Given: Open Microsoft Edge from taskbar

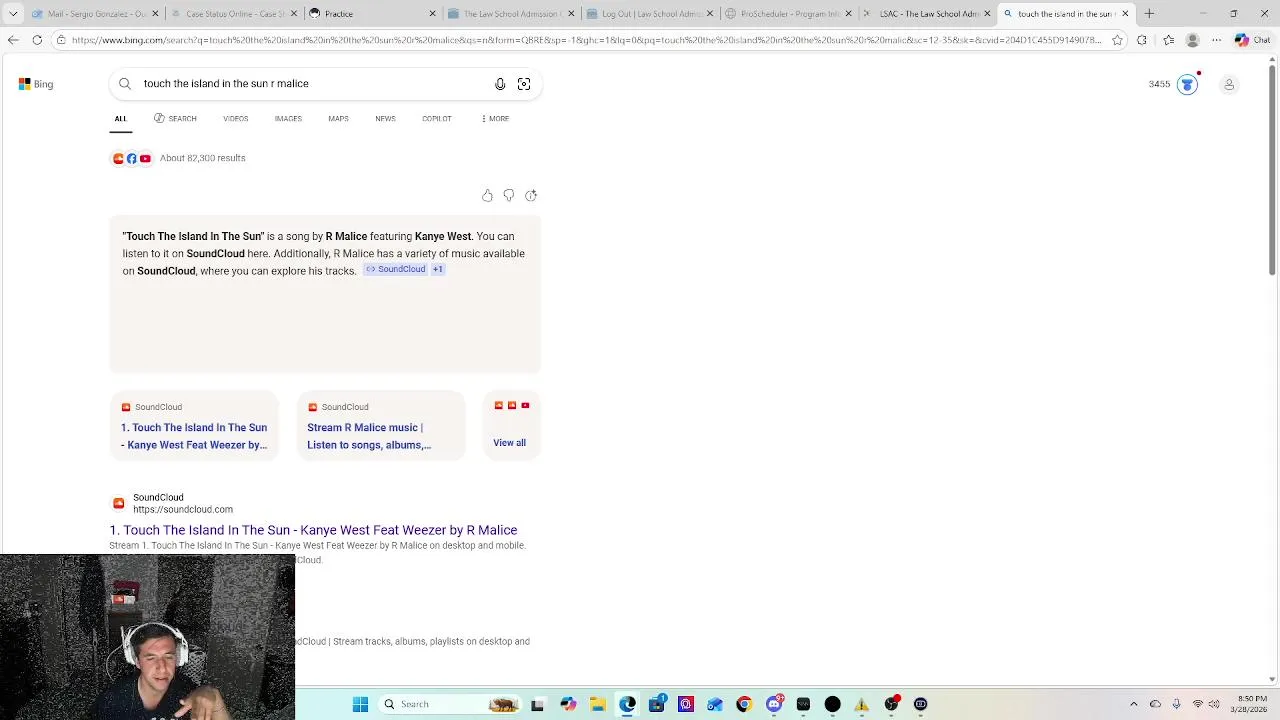Looking at the screenshot, I should 627,704.
